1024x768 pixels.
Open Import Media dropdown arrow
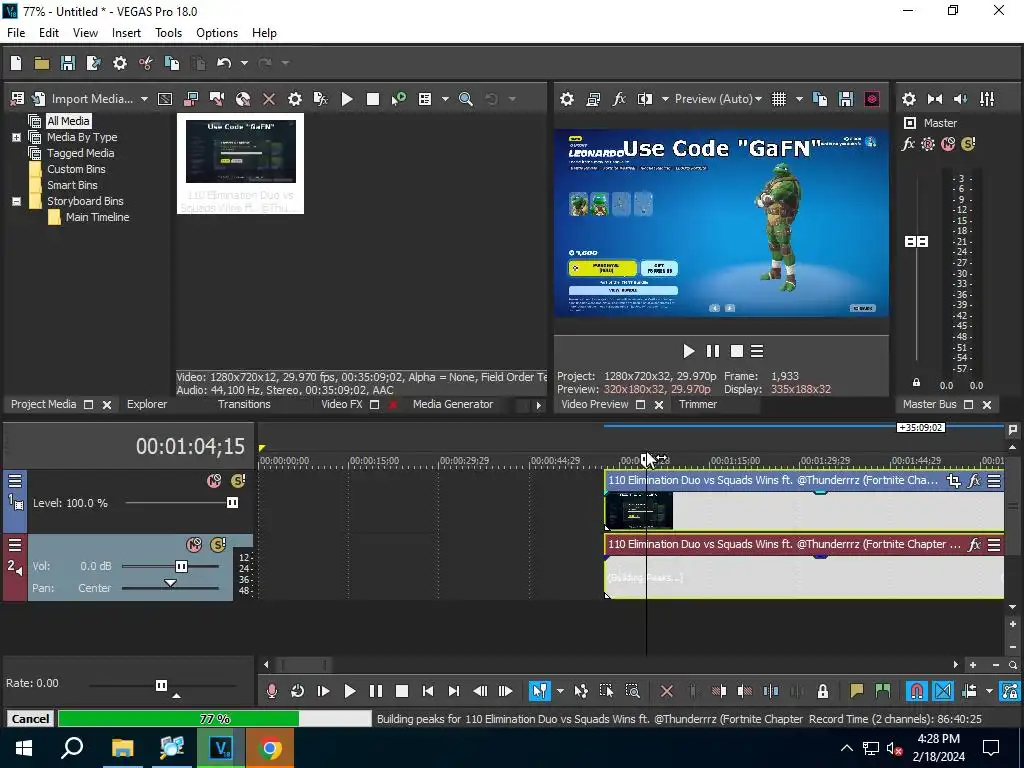coord(144,99)
